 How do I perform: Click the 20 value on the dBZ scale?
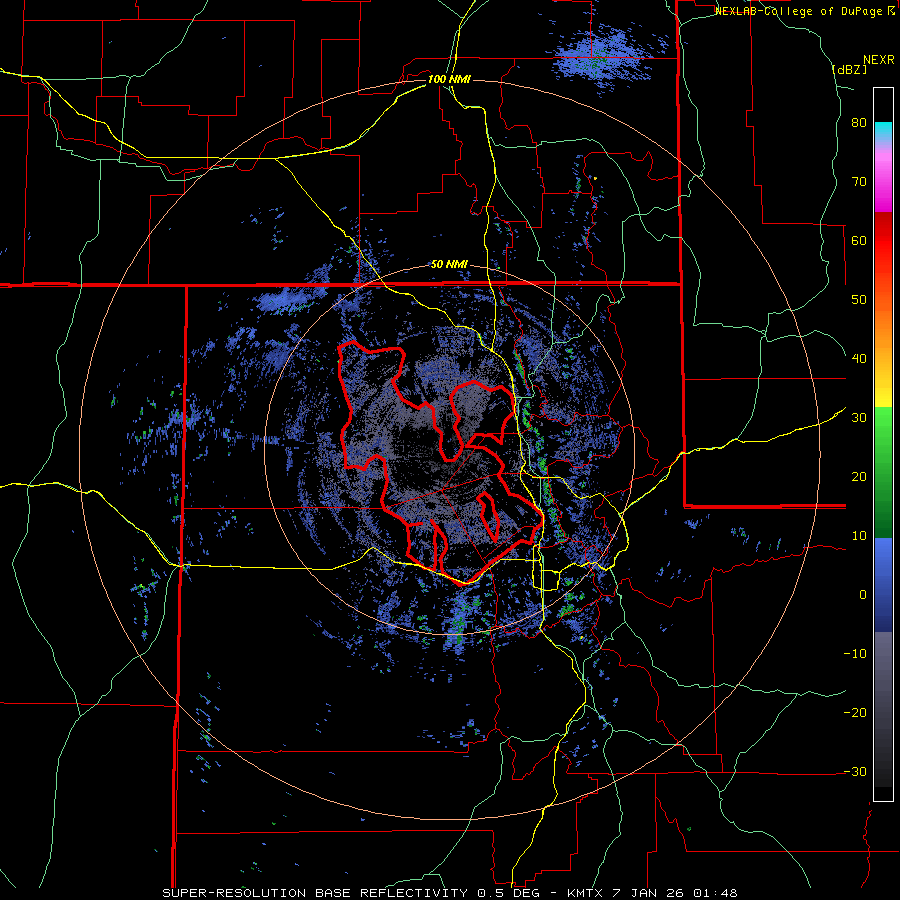[859, 476]
